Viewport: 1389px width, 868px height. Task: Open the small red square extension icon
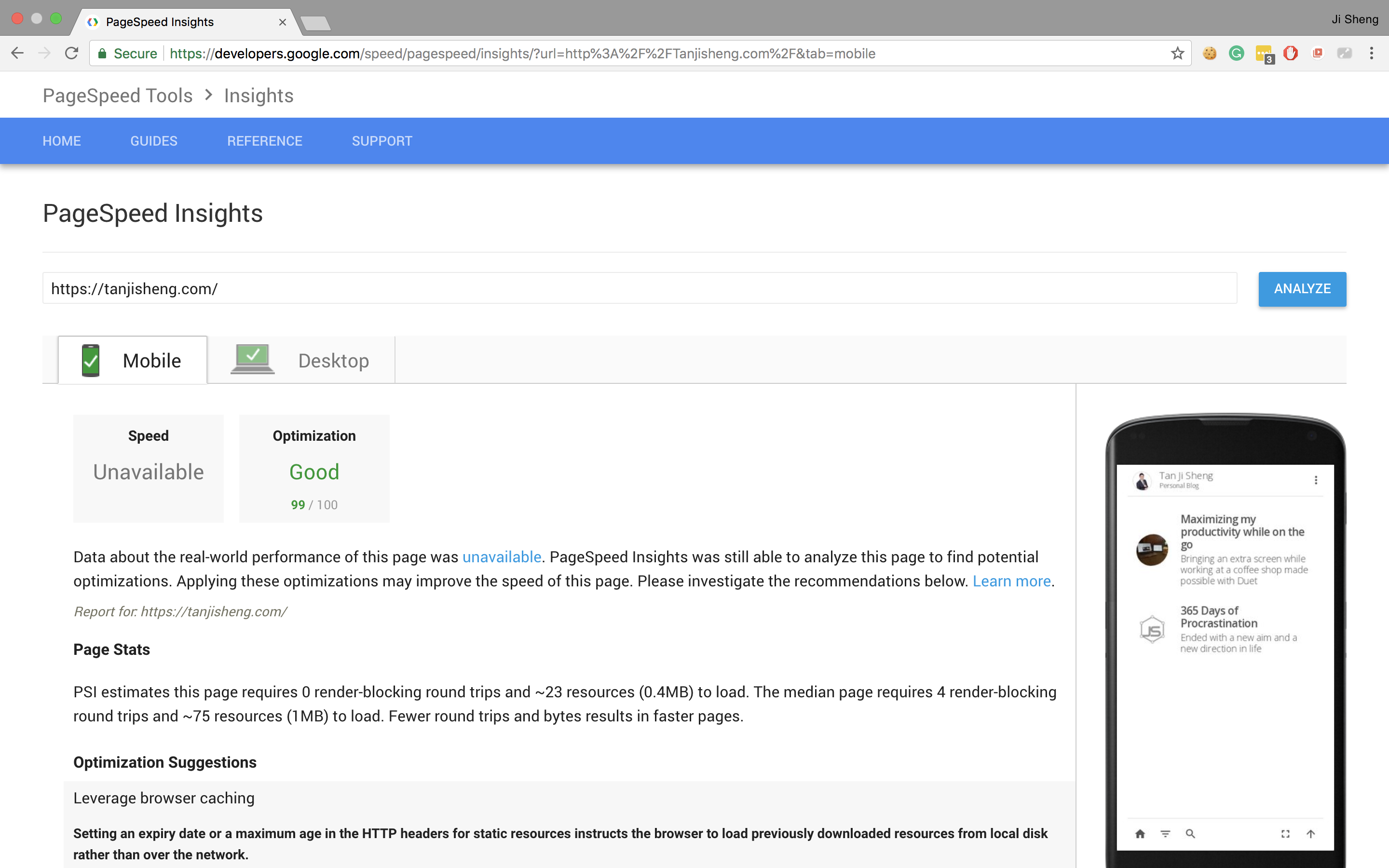point(1317,54)
